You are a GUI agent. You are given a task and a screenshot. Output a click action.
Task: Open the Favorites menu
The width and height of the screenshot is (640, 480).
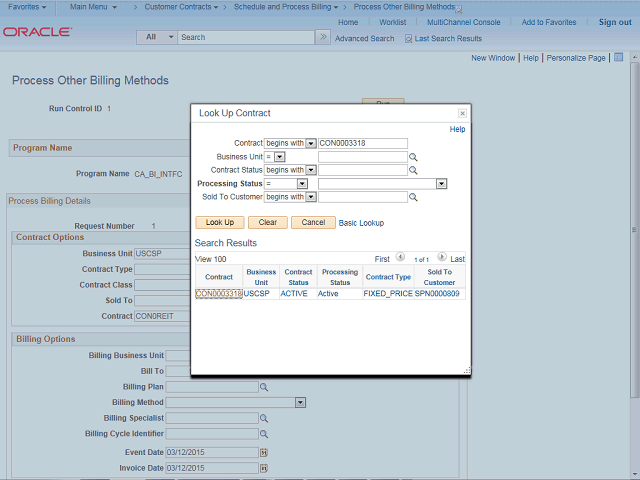(27, 7)
